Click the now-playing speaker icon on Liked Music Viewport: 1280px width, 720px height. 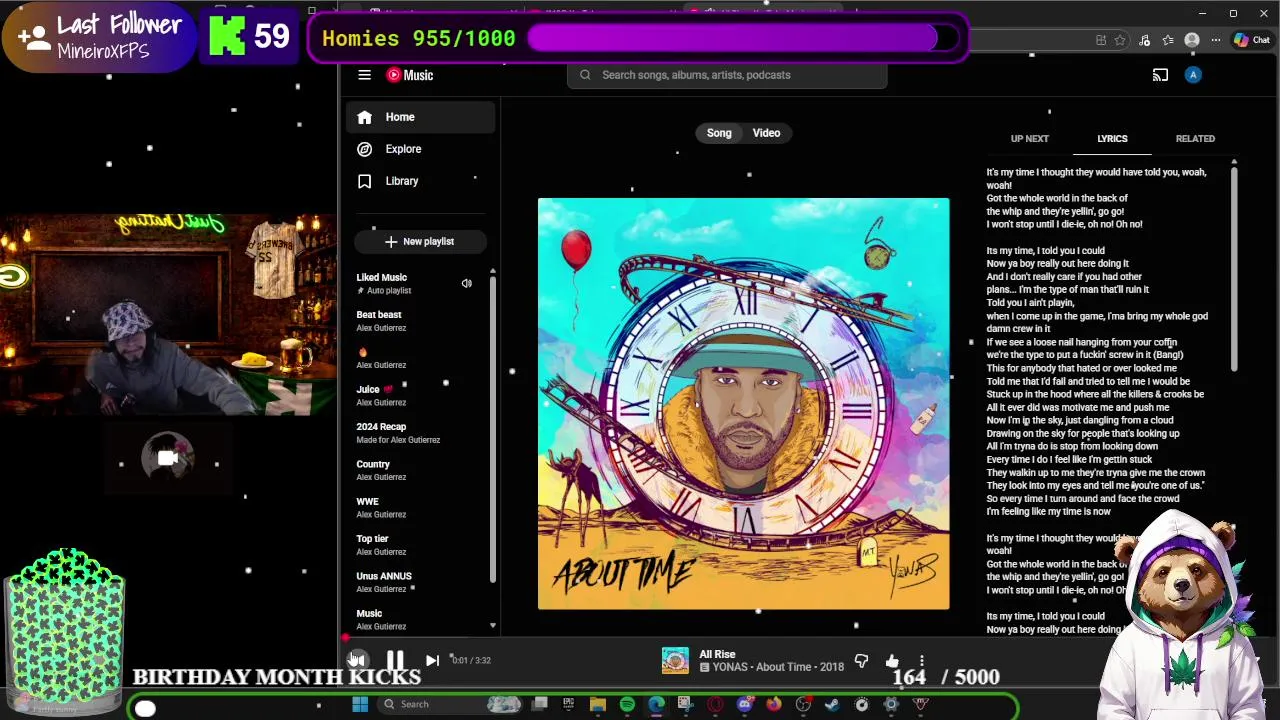tap(466, 283)
